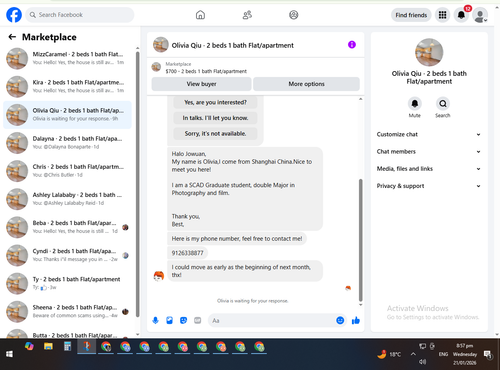The height and width of the screenshot is (370, 500).
Task: Open Sheena conversation
Action: coord(67,311)
